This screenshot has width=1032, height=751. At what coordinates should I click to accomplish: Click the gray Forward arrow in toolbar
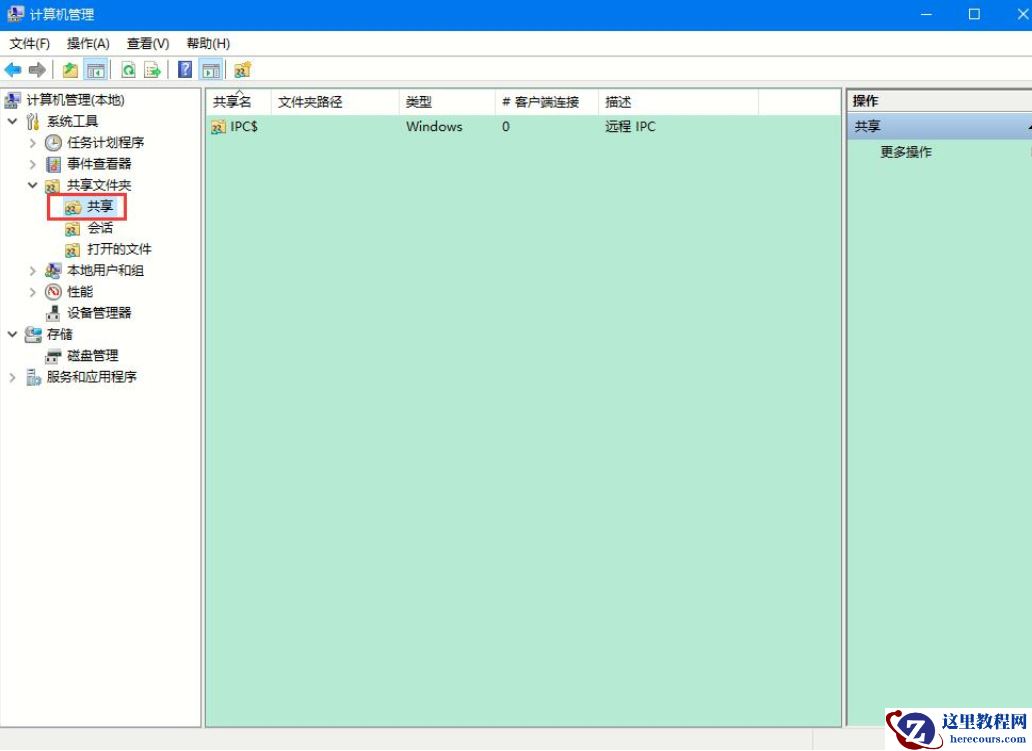(38, 70)
